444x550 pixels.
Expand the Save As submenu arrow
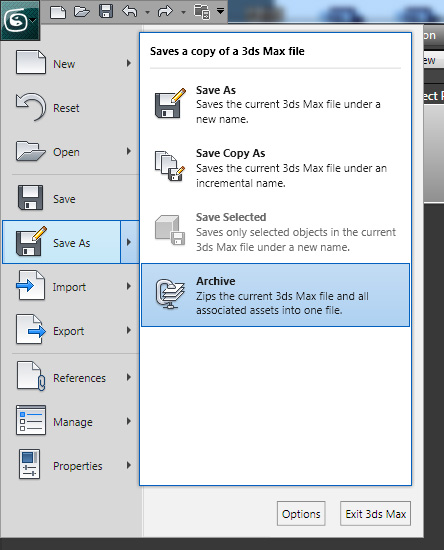tap(129, 242)
